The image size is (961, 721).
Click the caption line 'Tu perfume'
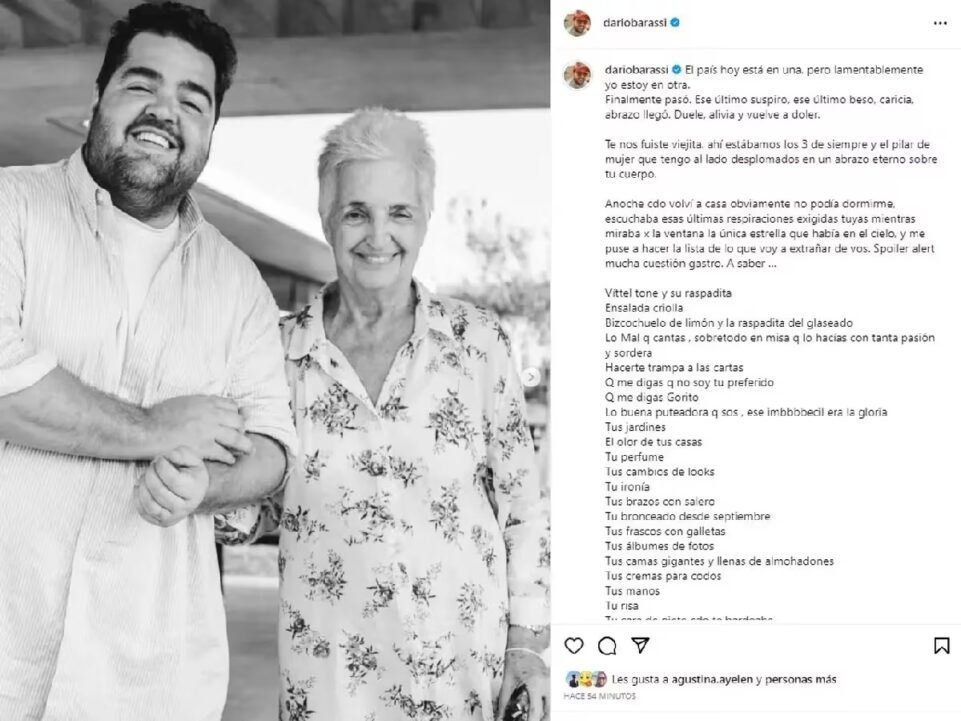tap(634, 457)
